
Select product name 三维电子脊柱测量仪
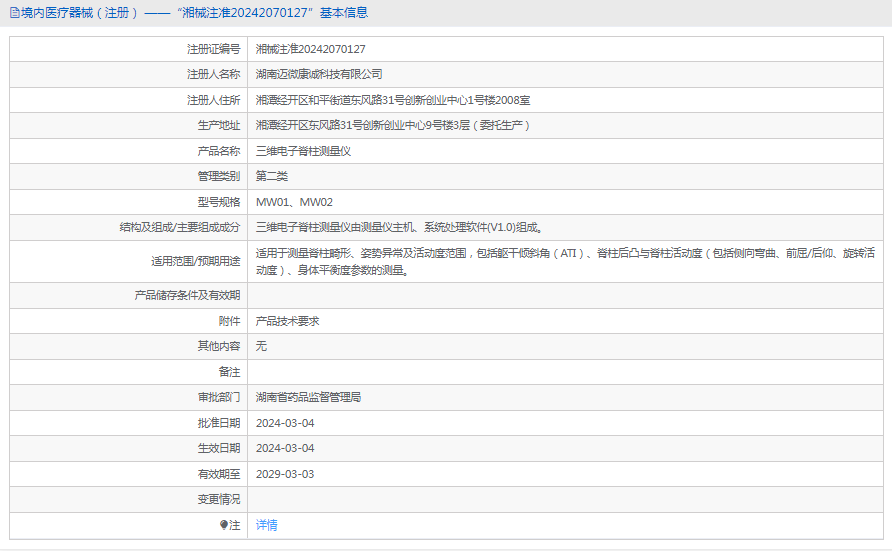point(303,151)
